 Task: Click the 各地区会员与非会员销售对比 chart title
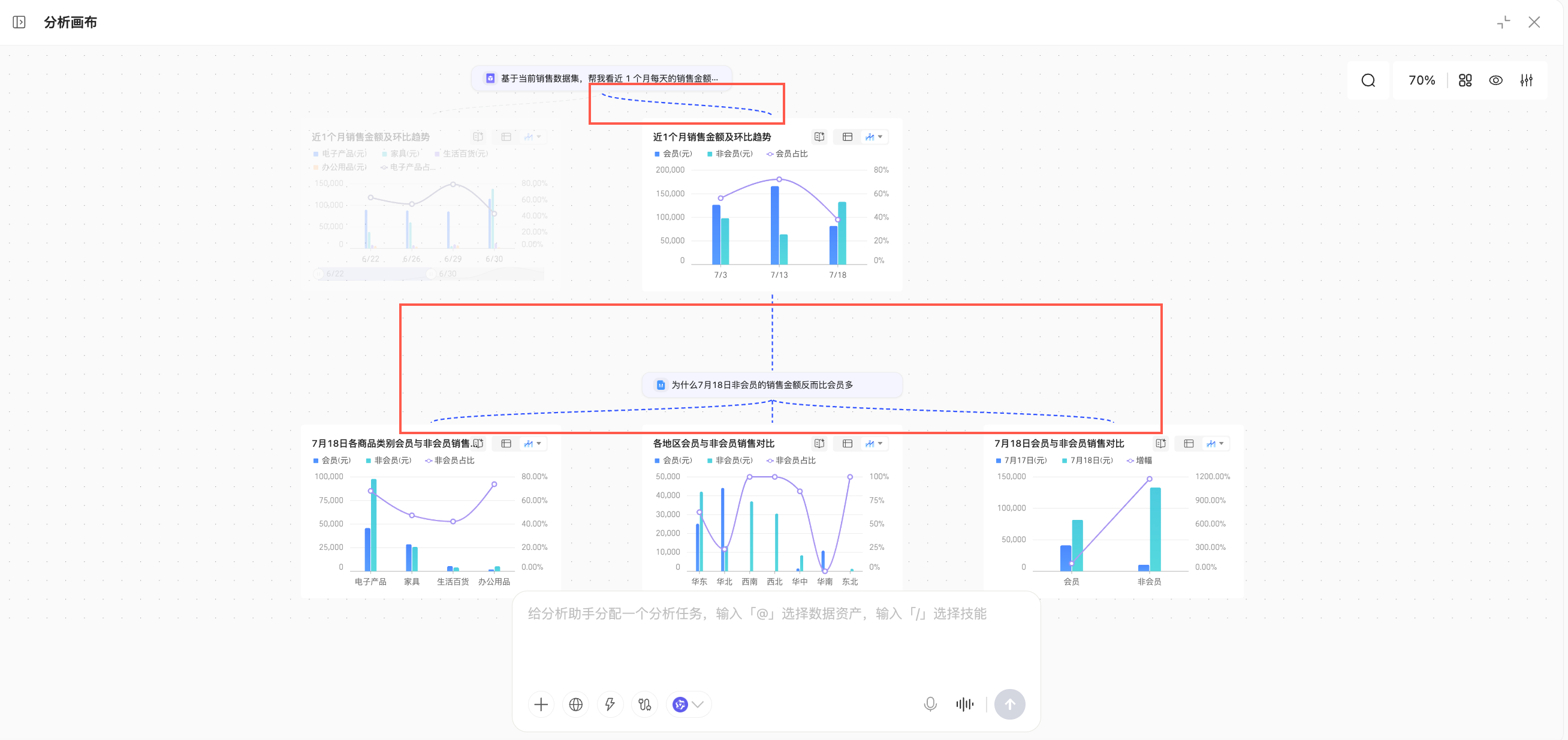[713, 443]
